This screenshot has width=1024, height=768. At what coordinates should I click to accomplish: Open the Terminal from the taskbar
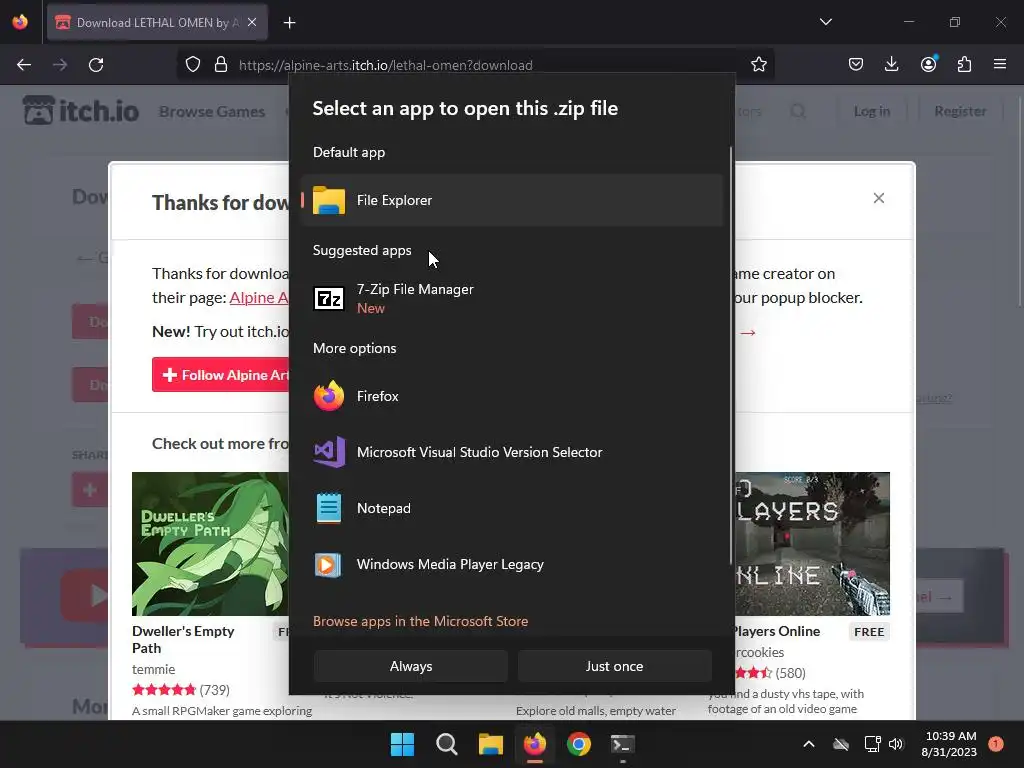622,744
